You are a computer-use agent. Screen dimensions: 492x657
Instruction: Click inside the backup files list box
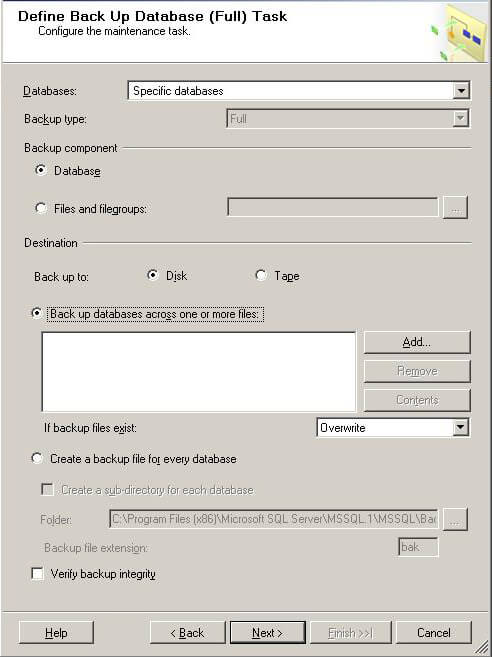click(199, 372)
